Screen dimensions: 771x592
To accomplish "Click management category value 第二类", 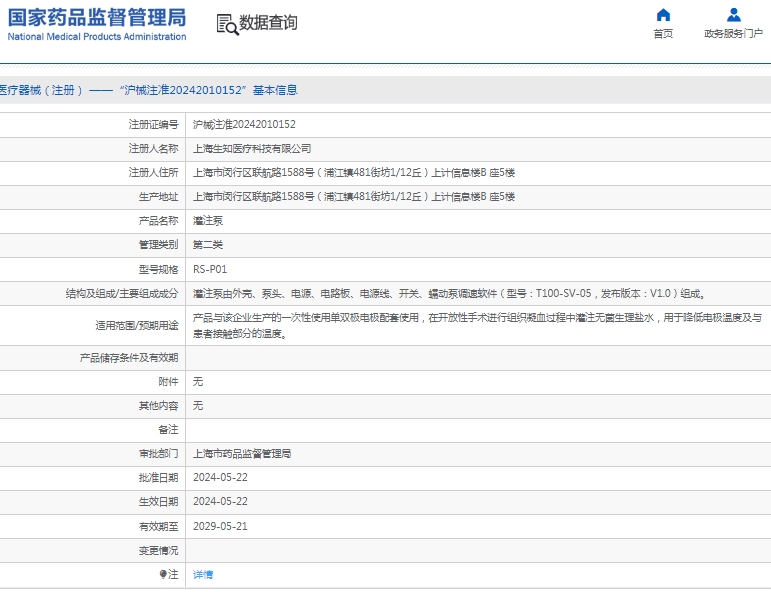I will point(208,245).
